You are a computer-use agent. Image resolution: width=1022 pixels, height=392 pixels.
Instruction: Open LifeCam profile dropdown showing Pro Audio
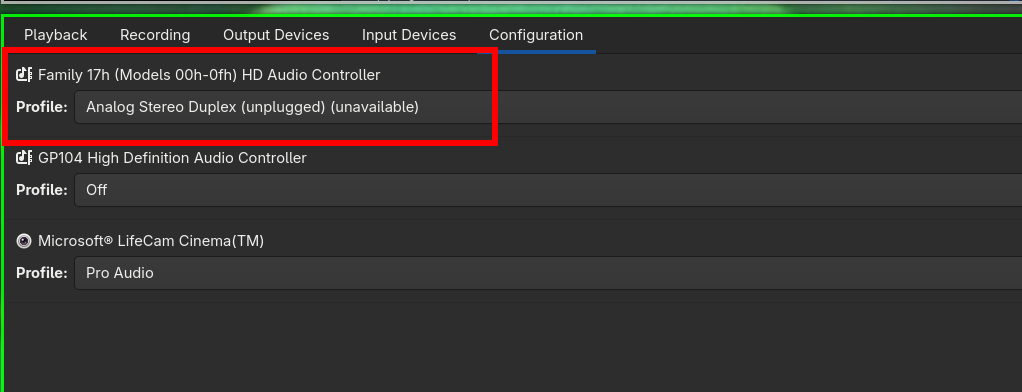pos(548,273)
